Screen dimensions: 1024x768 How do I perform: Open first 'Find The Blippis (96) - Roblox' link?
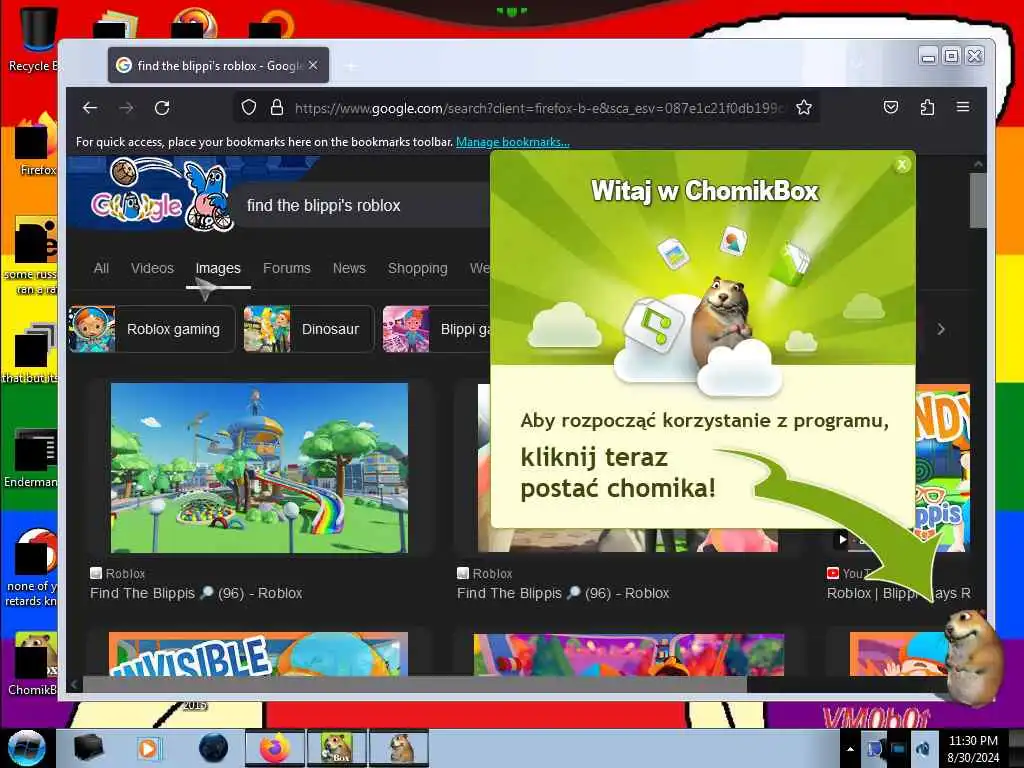point(196,594)
